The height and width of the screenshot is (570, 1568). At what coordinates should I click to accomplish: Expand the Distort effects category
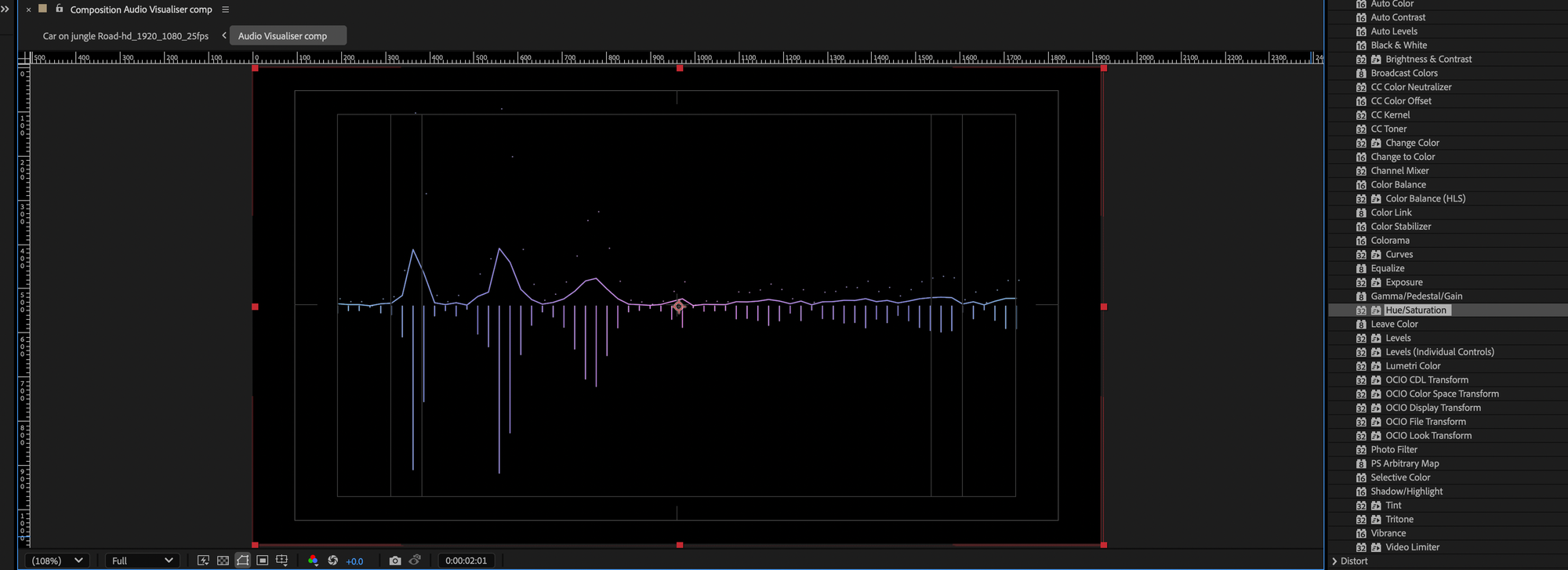(x=1334, y=561)
